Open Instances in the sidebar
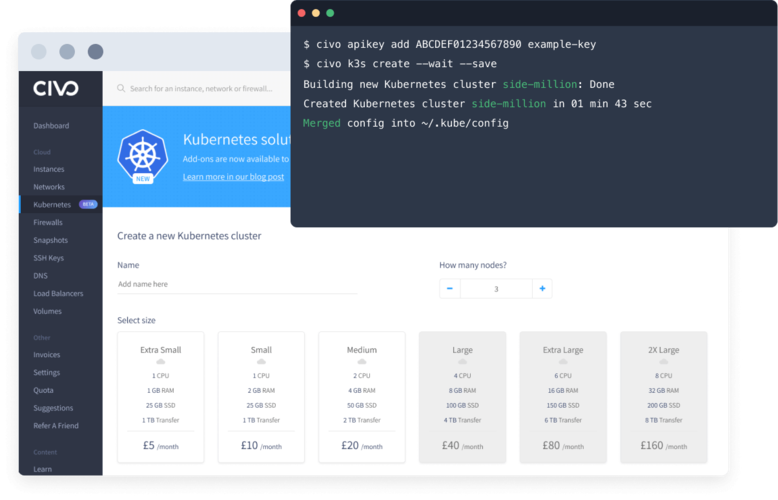The image size is (778, 500). tap(49, 169)
